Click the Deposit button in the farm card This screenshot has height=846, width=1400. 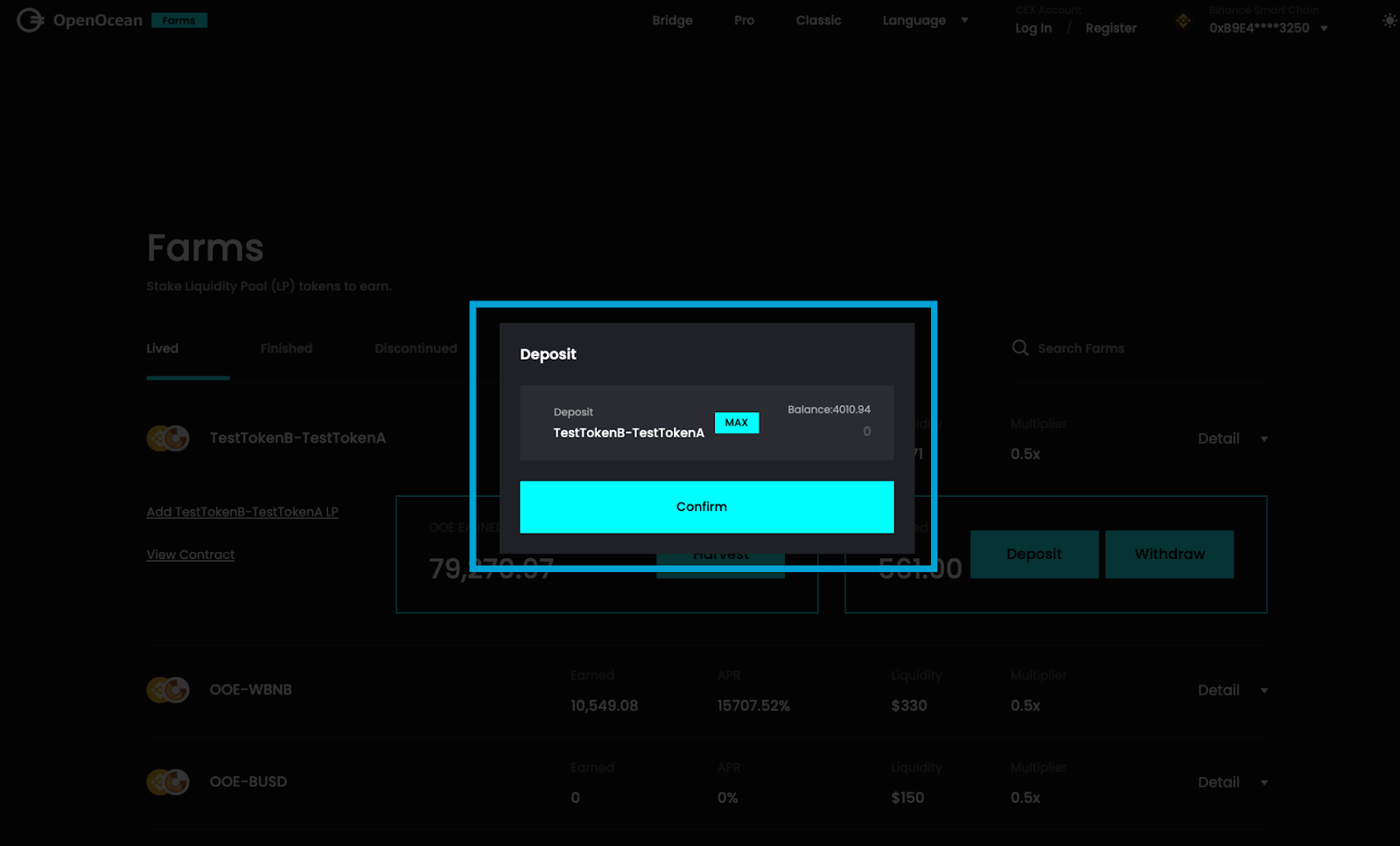[x=1034, y=554]
